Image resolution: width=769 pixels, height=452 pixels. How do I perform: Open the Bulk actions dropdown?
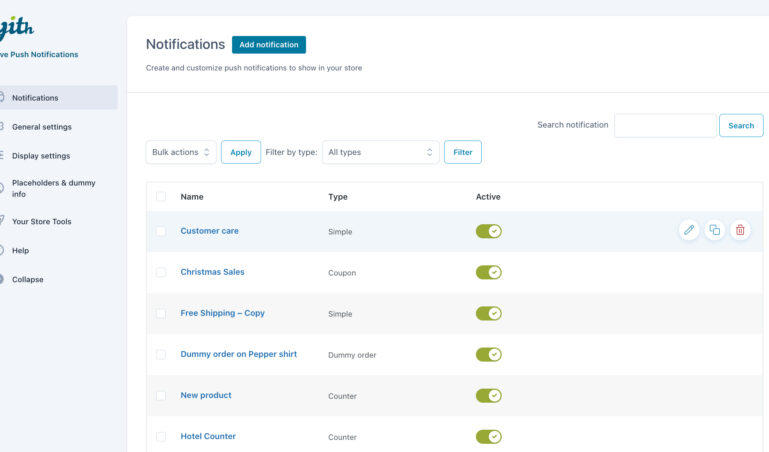point(181,152)
